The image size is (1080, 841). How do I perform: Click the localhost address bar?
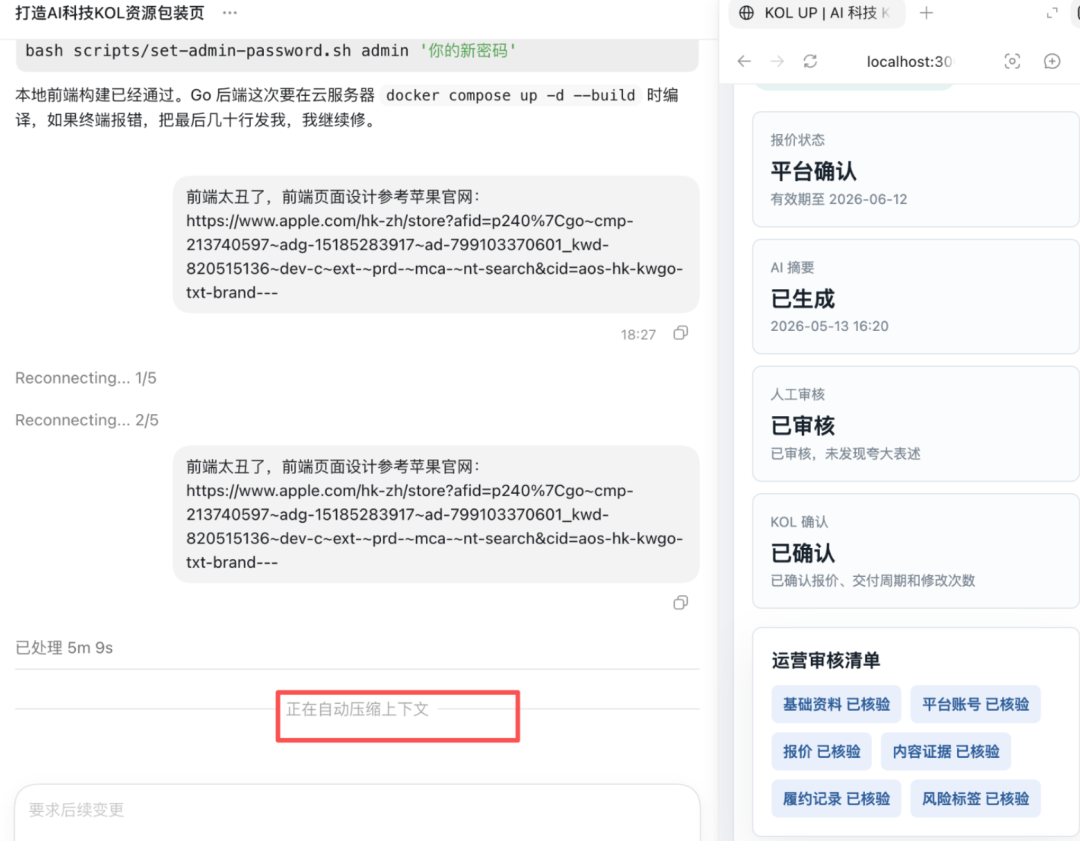tap(909, 62)
